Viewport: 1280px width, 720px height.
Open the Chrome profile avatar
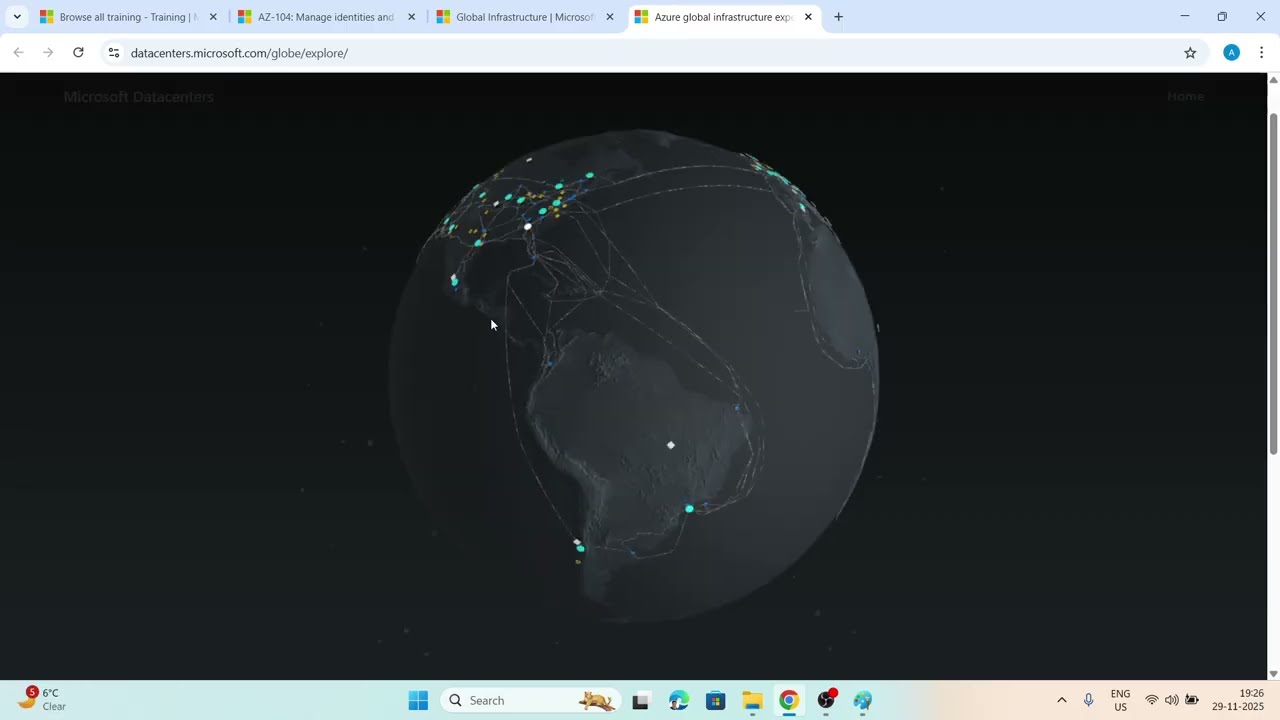click(x=1231, y=53)
